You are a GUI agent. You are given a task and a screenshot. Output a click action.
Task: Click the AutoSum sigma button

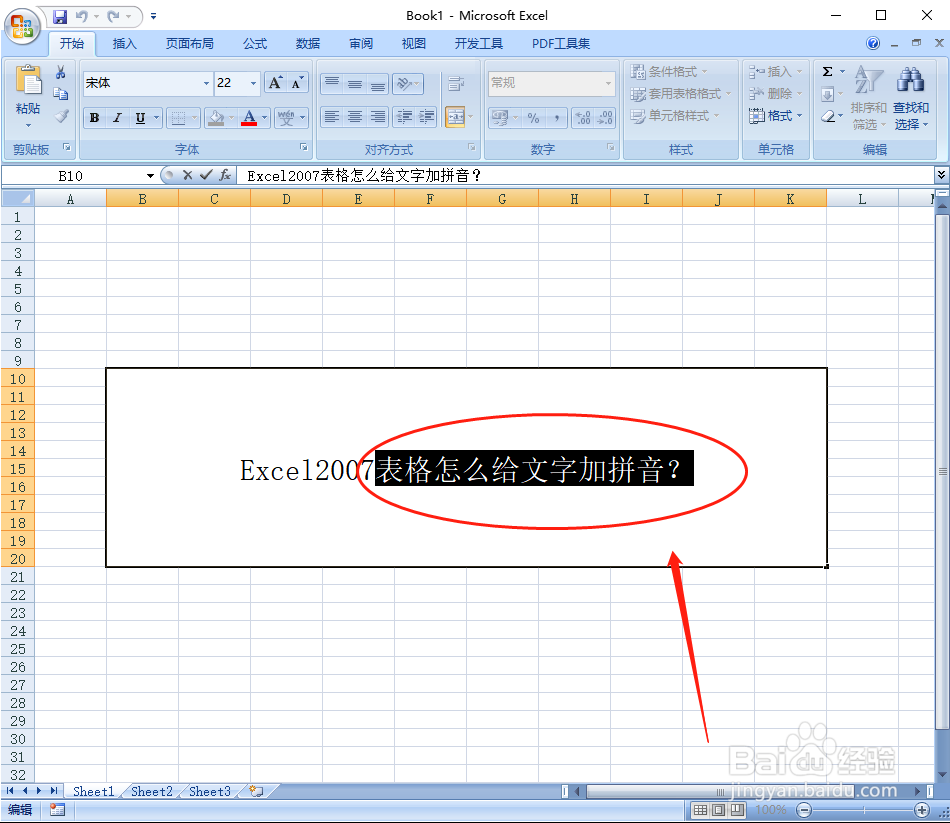pos(828,72)
